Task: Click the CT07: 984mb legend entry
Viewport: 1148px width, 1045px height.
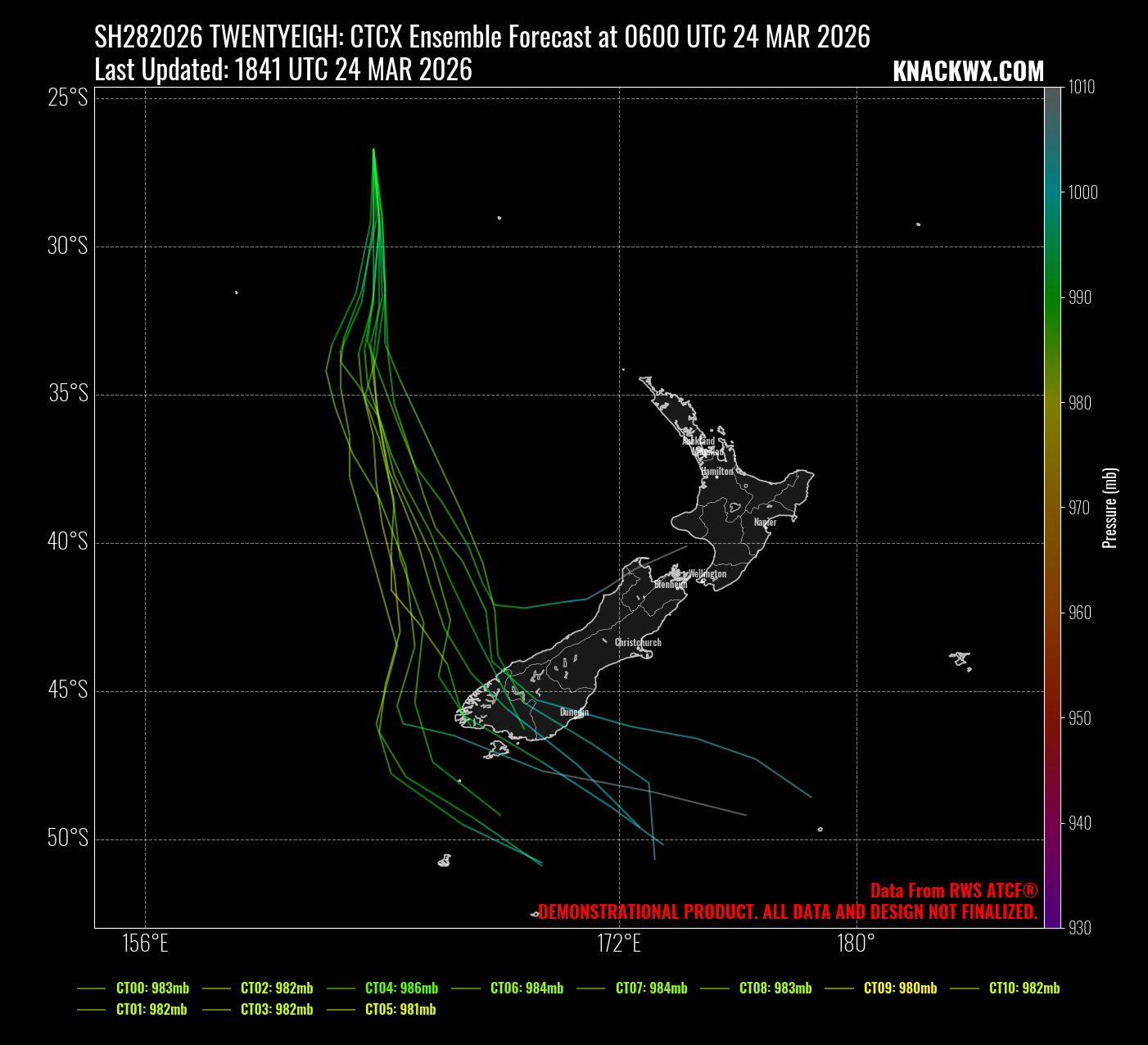Action: tap(651, 988)
